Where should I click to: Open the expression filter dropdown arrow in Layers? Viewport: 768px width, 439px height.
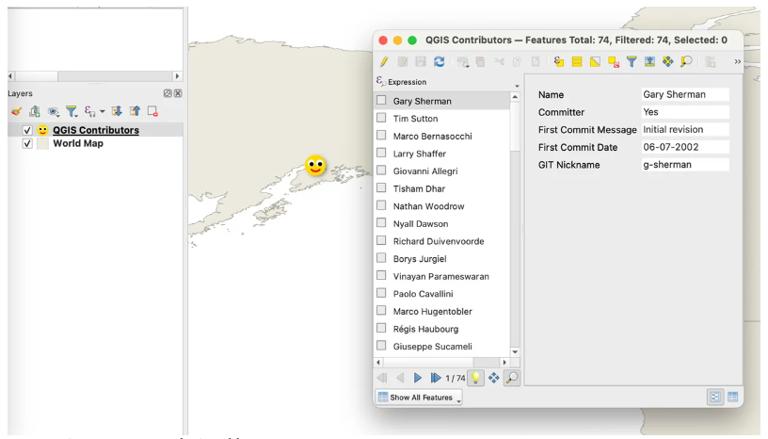(102, 112)
